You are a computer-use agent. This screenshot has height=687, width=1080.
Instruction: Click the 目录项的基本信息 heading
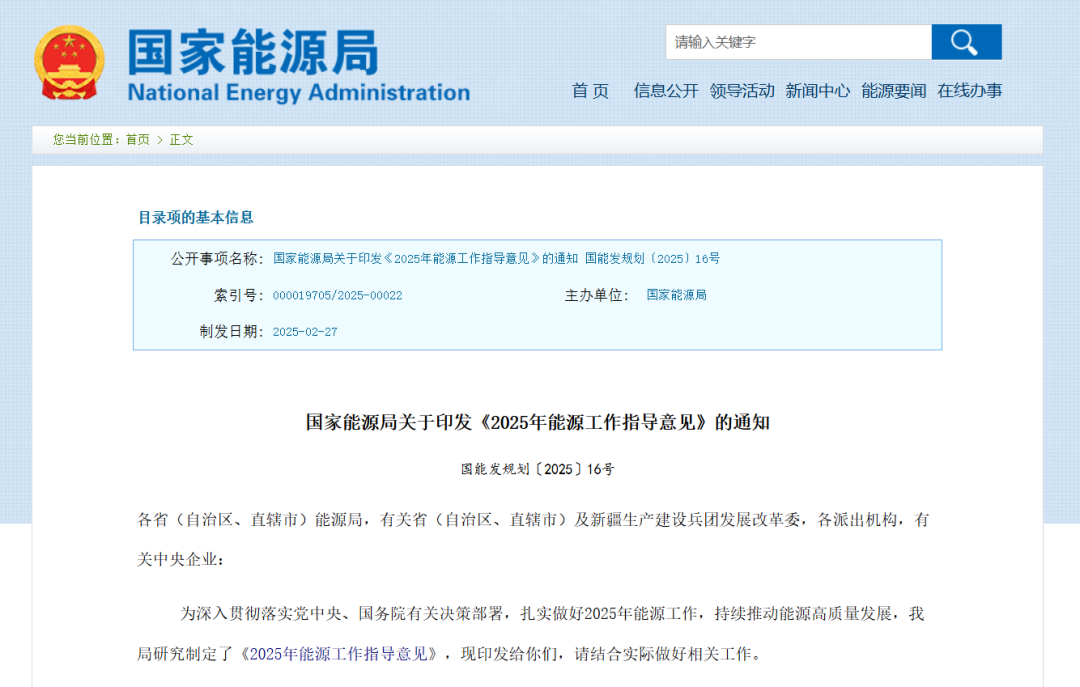point(196,218)
